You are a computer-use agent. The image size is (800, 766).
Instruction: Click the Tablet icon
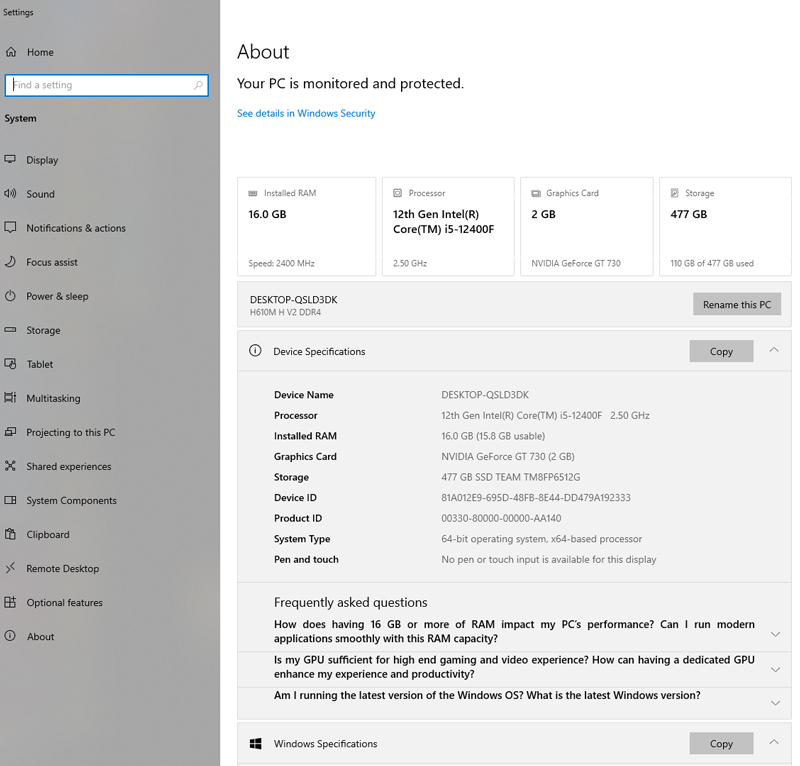pyautogui.click(x=10, y=364)
